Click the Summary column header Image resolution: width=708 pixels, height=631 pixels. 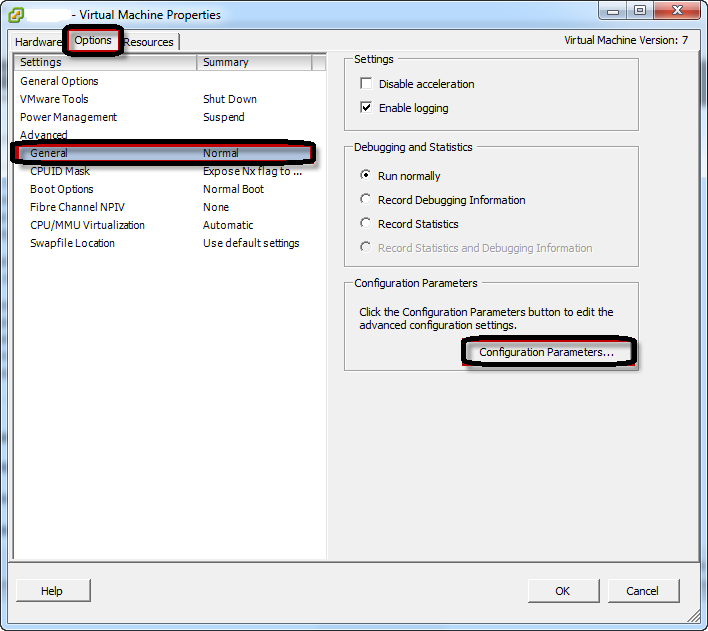226,62
